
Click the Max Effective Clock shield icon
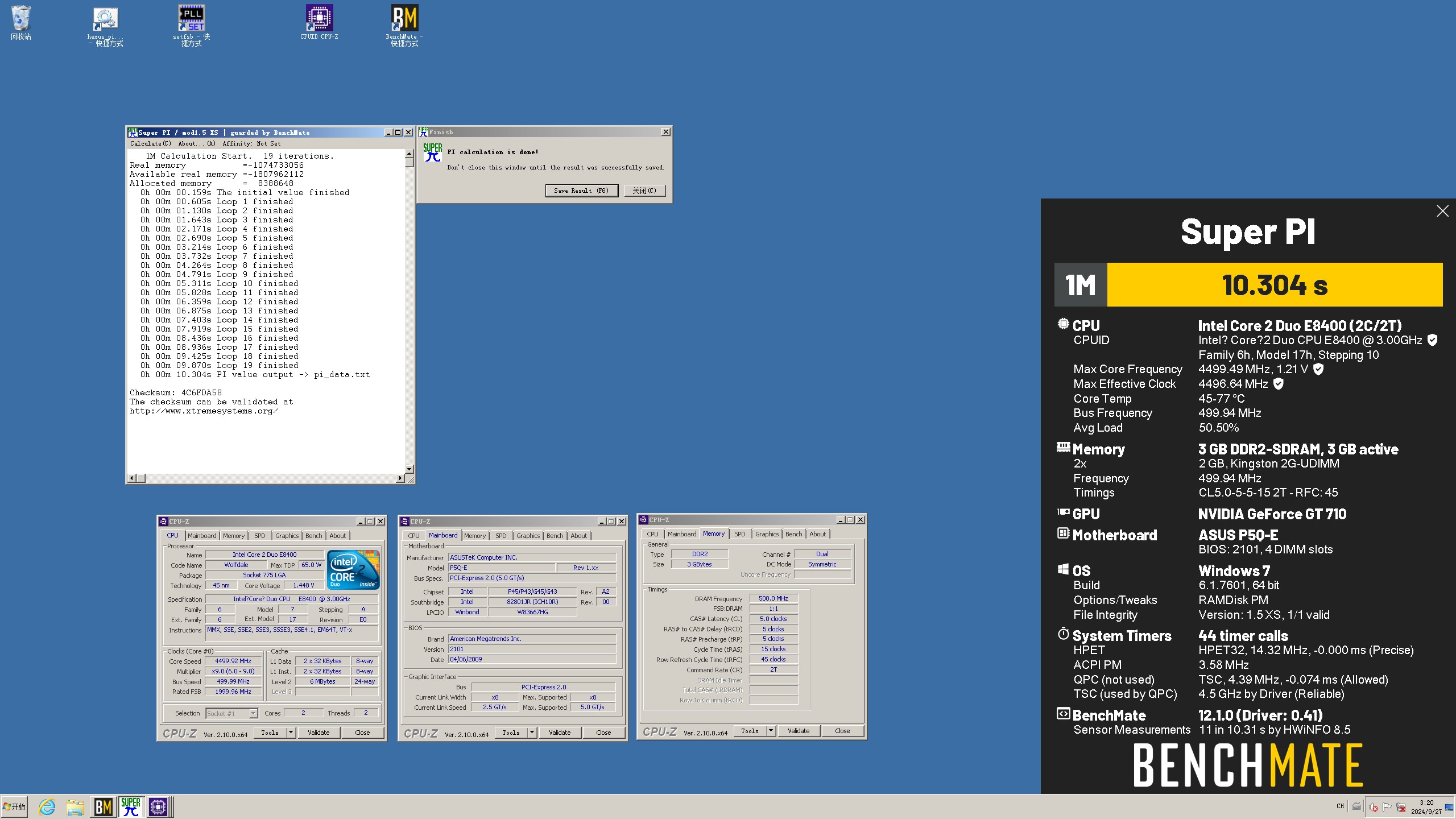pyautogui.click(x=1279, y=384)
